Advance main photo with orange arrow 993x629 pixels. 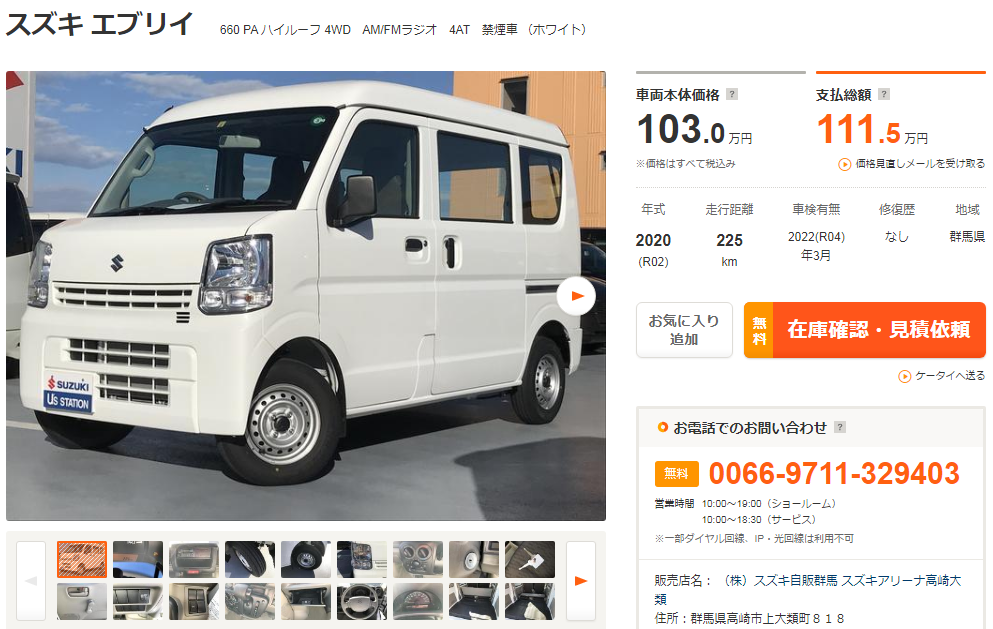(576, 296)
